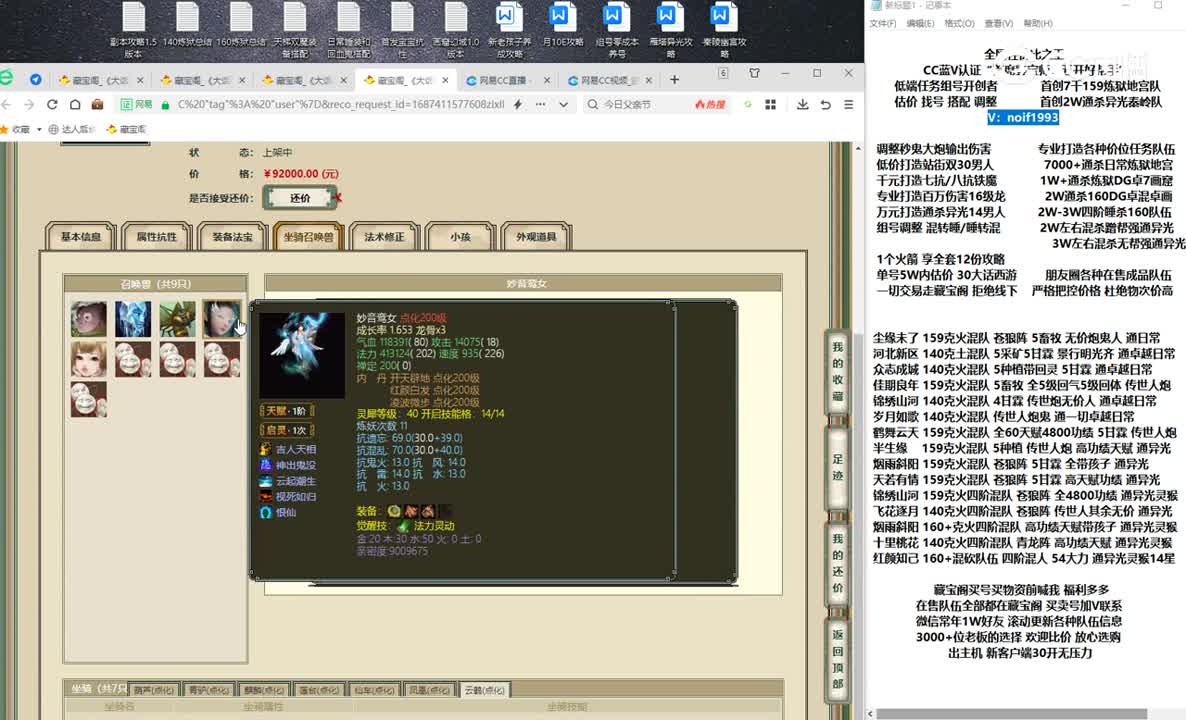The height and width of the screenshot is (720, 1186).
Task: Open the browser apps grid icon
Action: [x=771, y=104]
